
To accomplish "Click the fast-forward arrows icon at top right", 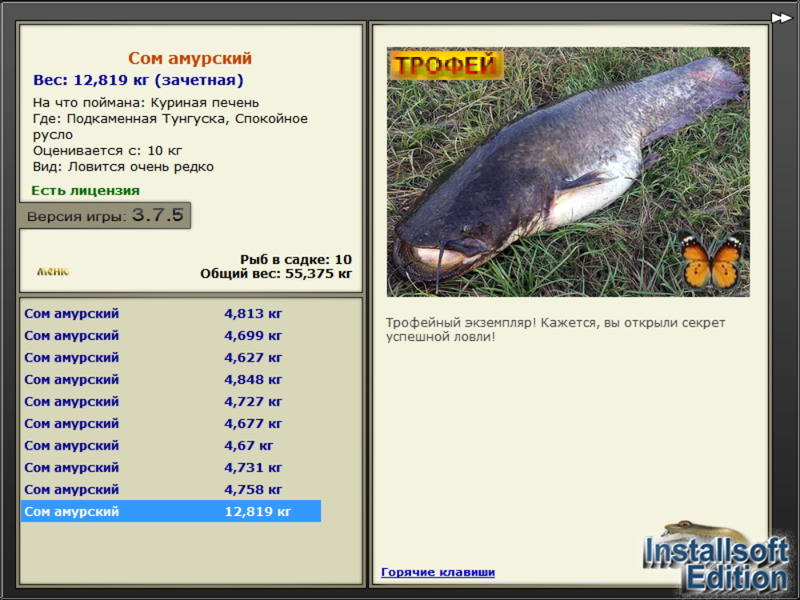I will (782, 18).
